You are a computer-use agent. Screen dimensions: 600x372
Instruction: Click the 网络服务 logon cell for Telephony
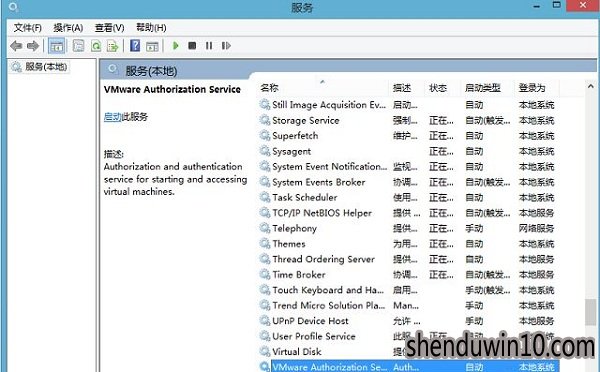(x=536, y=228)
